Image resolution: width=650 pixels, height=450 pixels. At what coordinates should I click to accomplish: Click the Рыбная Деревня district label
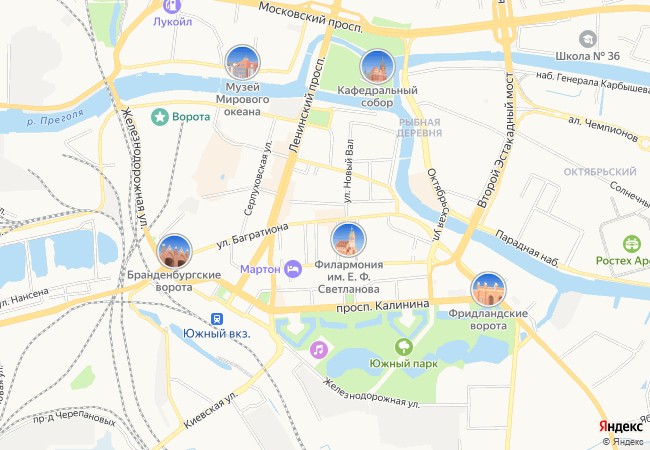pos(419,128)
